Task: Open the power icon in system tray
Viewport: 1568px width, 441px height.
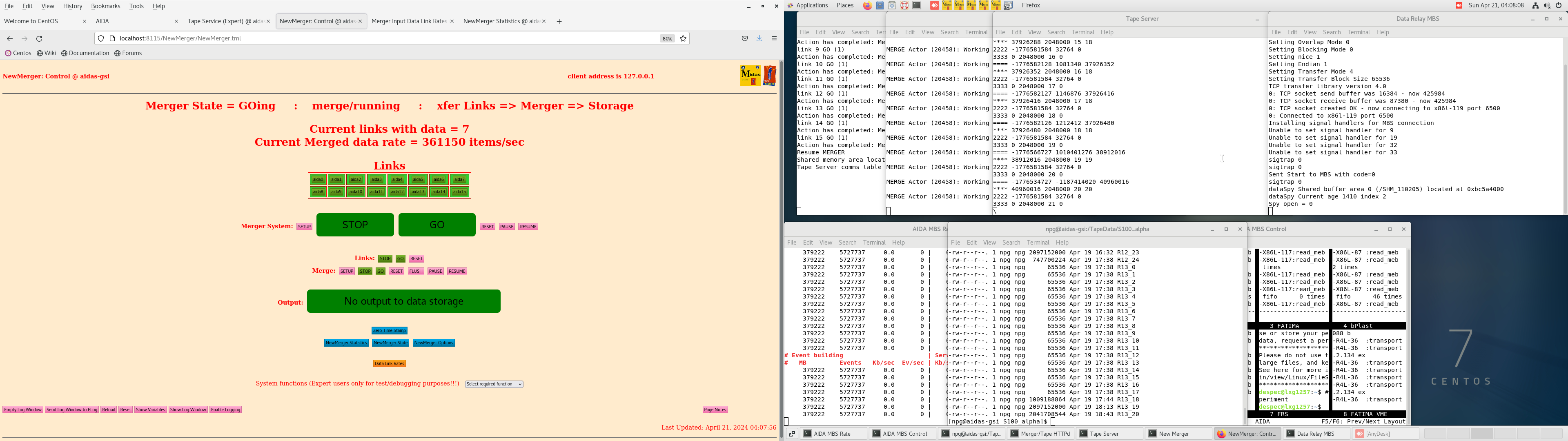Action: click(x=1559, y=5)
